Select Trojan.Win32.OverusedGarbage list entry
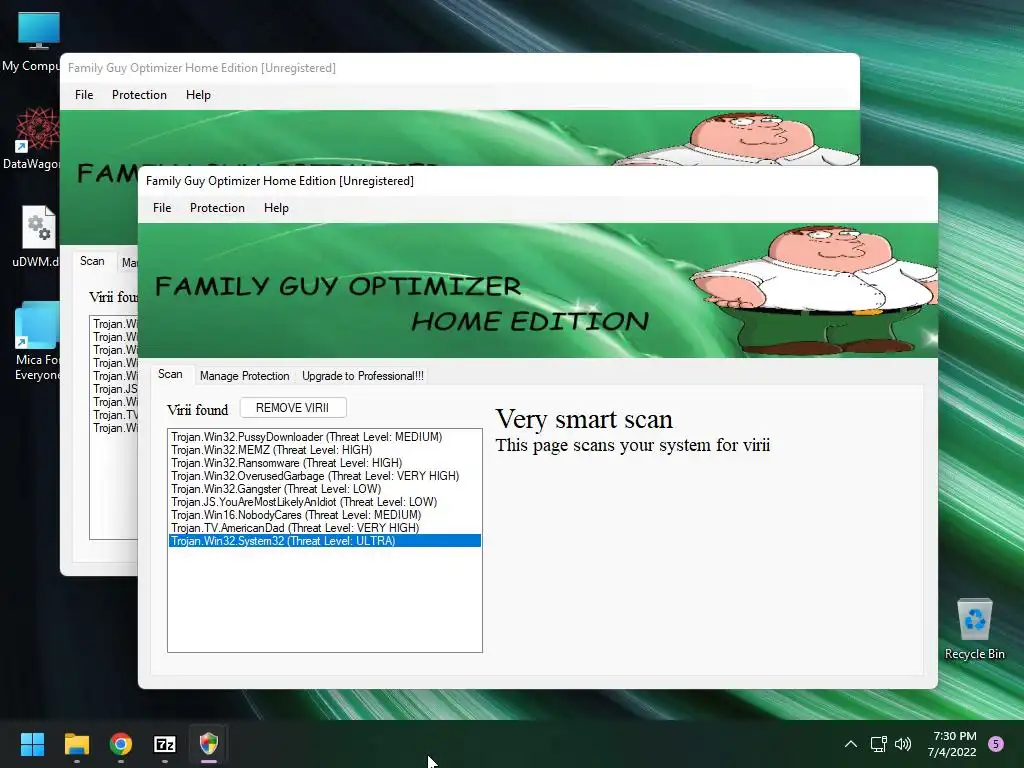The height and width of the screenshot is (768, 1024). coord(325,476)
